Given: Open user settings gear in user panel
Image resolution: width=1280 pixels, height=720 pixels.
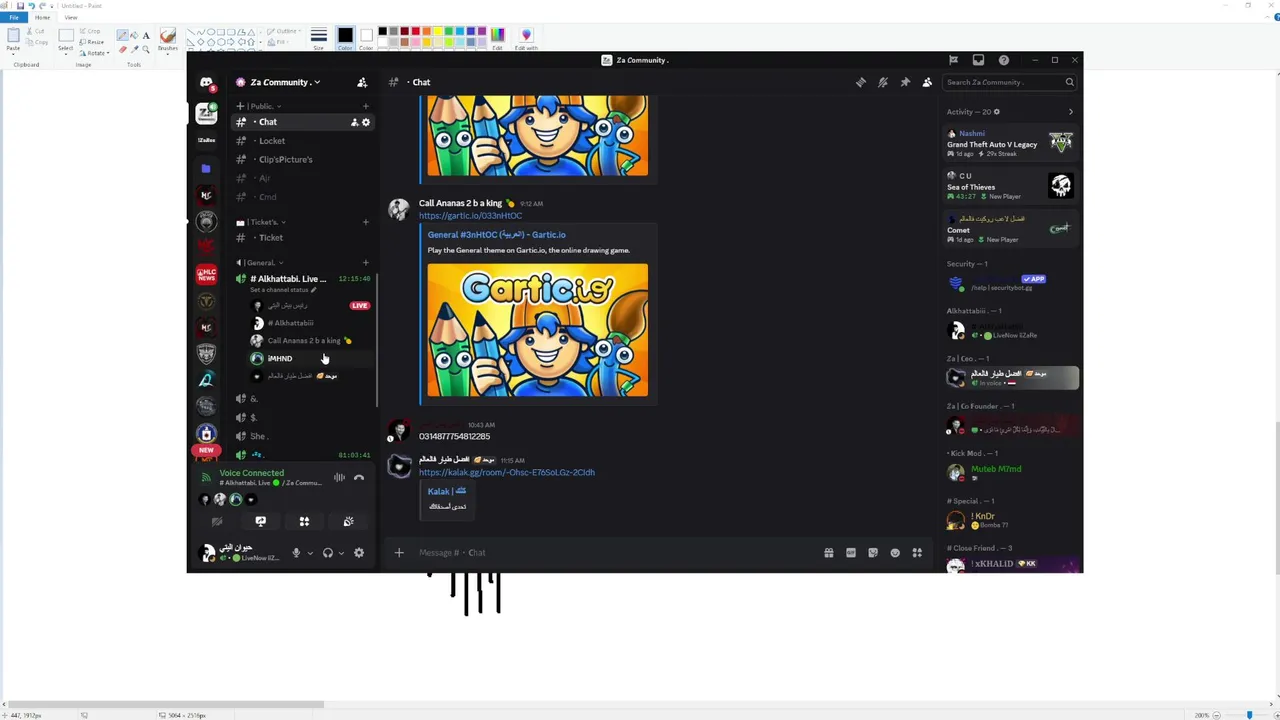Looking at the screenshot, I should pos(359,553).
